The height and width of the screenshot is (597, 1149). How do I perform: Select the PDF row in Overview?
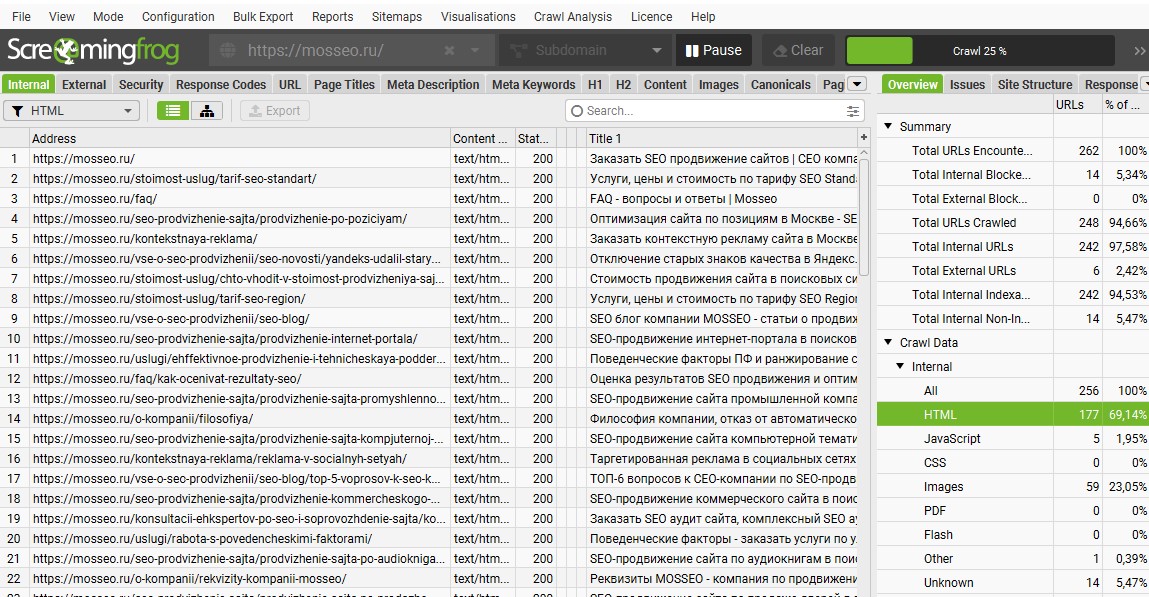[1013, 511]
